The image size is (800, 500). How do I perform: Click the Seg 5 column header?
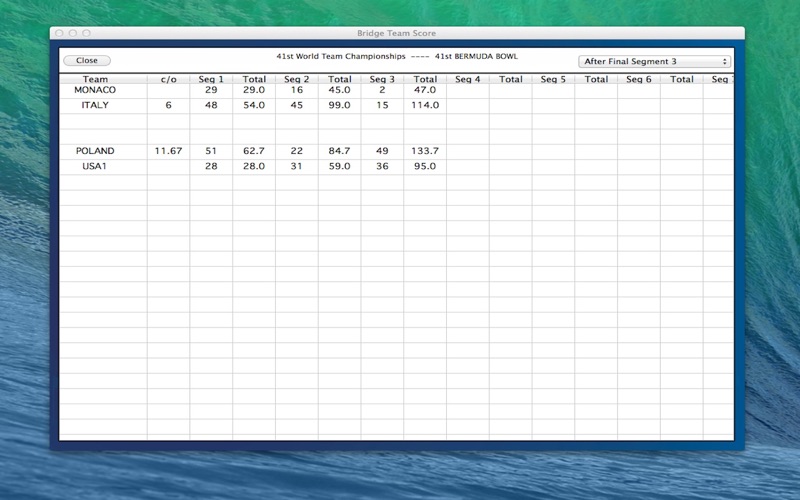coord(553,79)
